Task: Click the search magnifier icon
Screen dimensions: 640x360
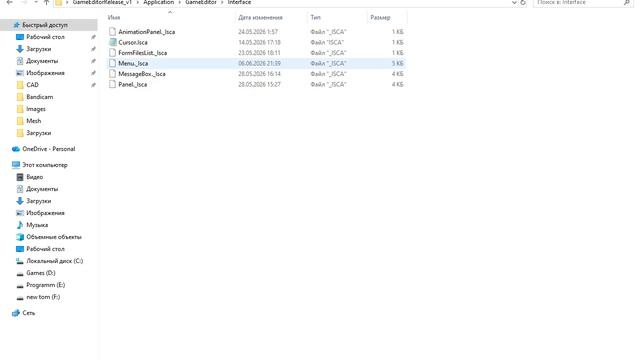Action: click(627, 2)
